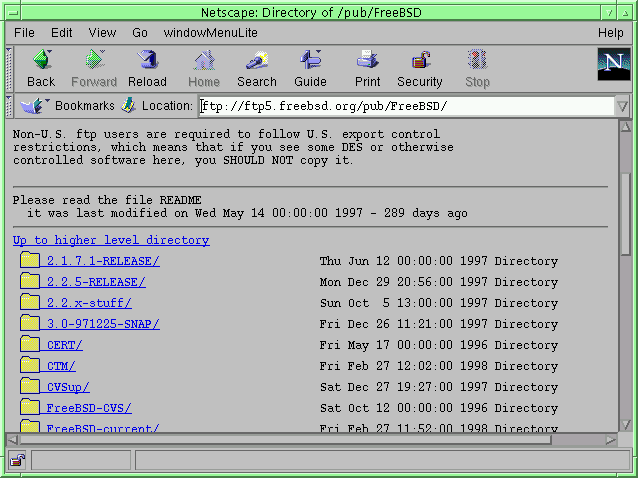Click the horizontal scrollbar right arrow

point(610,440)
